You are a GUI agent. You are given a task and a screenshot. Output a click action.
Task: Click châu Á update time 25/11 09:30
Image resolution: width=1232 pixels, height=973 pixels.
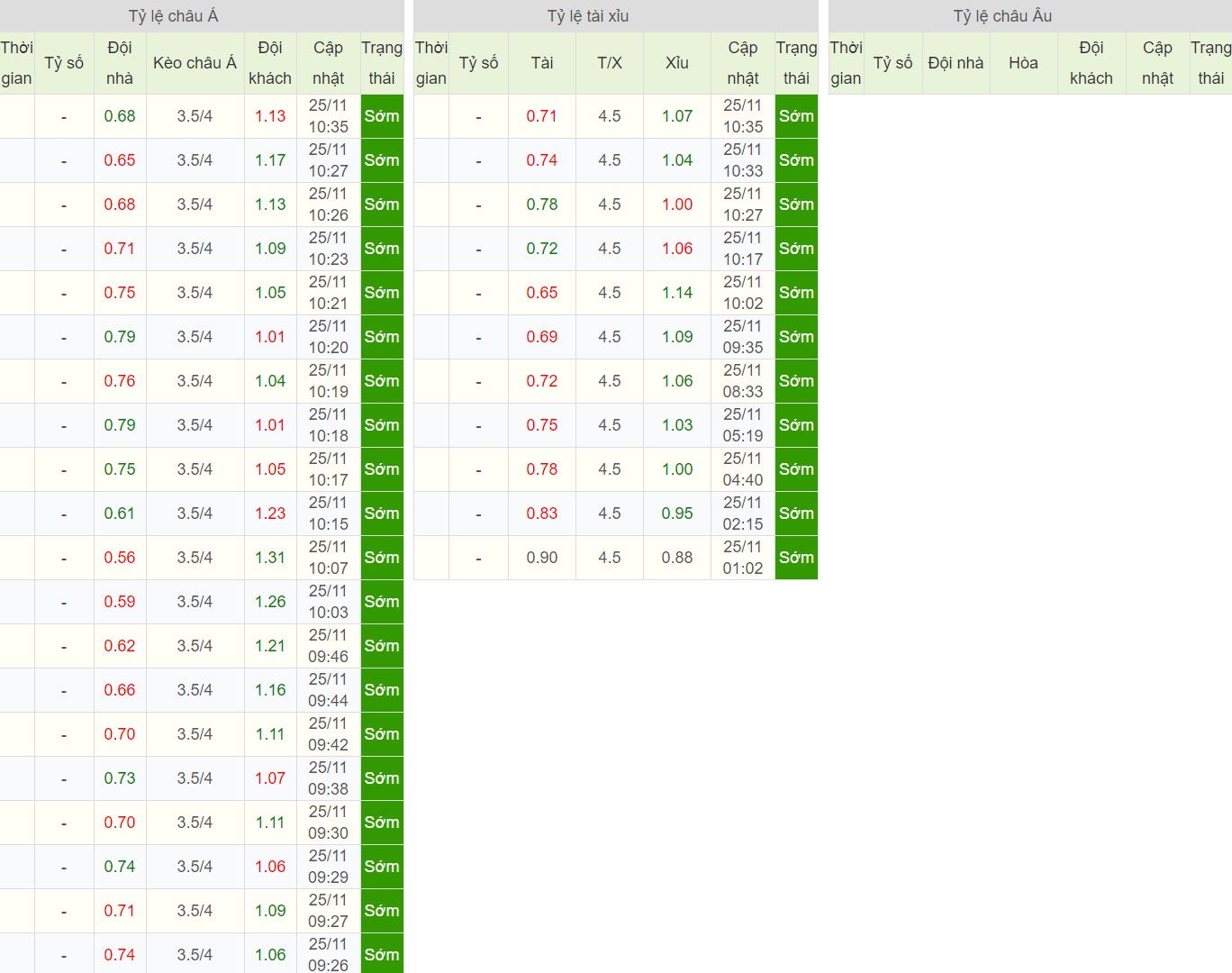[x=328, y=823]
